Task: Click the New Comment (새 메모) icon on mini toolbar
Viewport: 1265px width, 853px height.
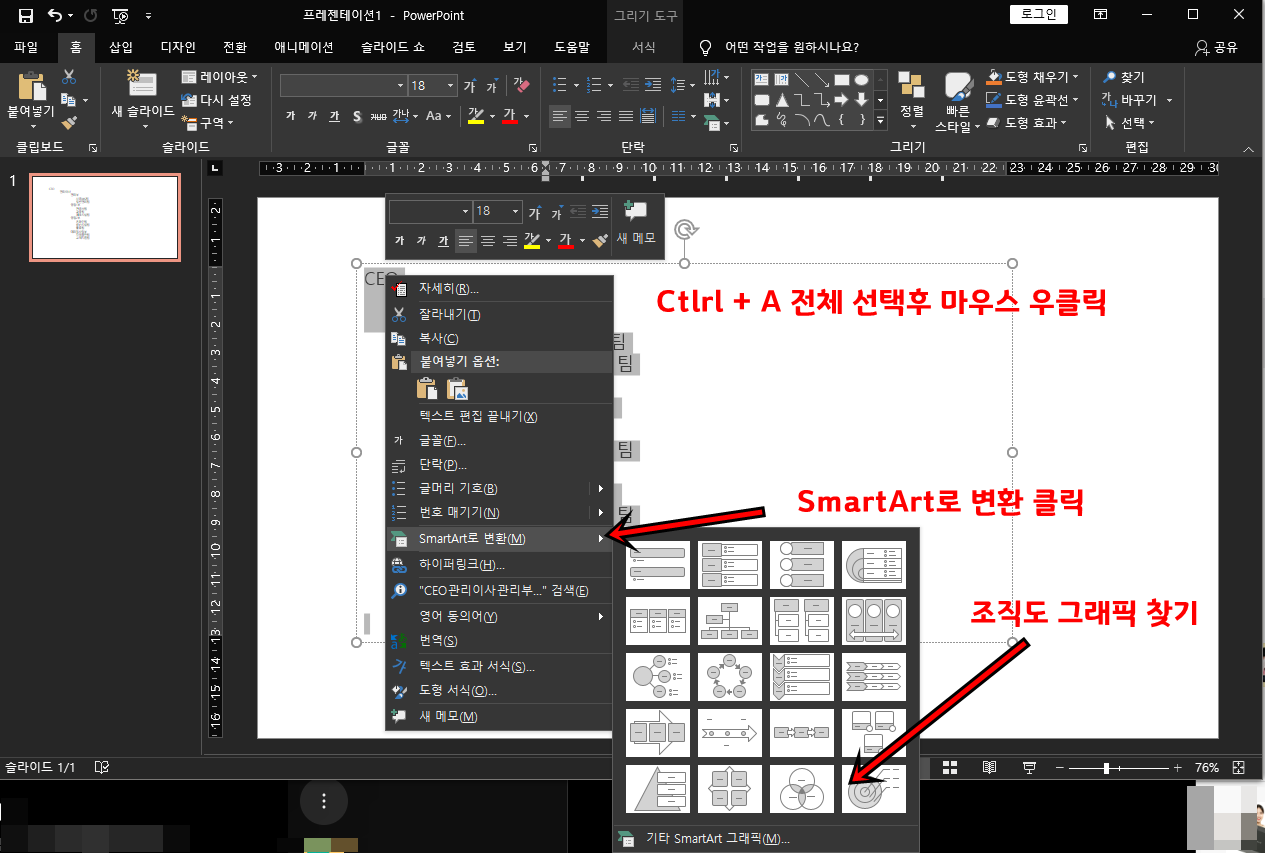Action: (x=636, y=212)
